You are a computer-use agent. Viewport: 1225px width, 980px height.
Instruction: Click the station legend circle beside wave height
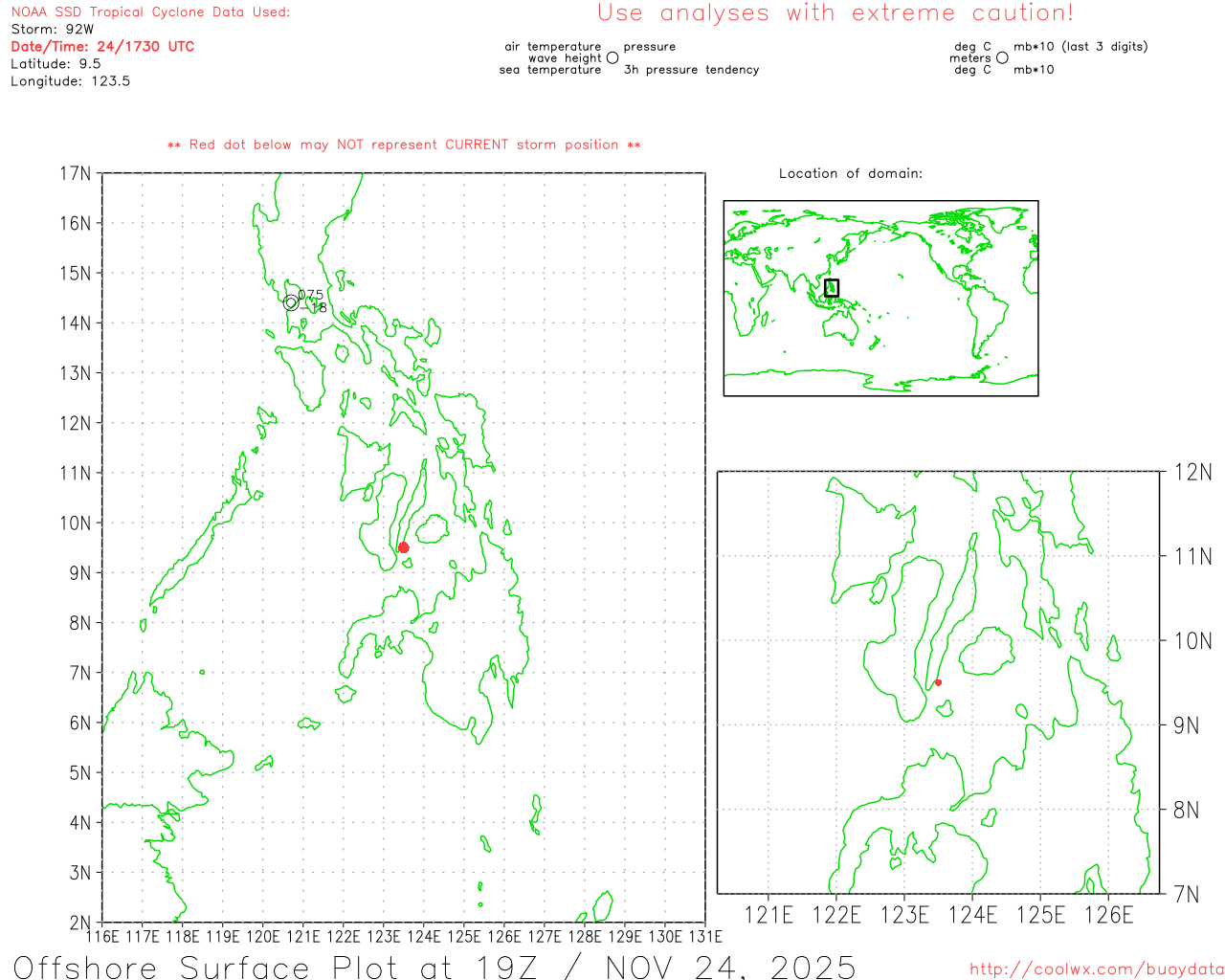click(x=612, y=58)
